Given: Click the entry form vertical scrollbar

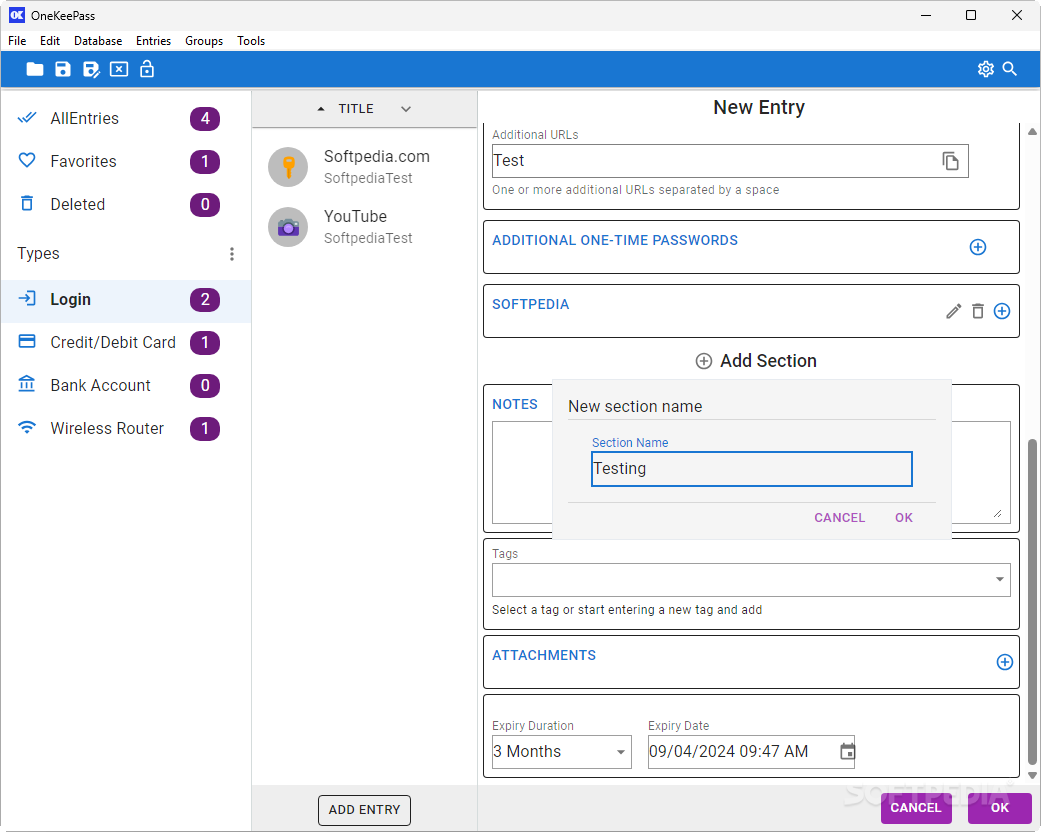Looking at the screenshot, I should 1032,601.
